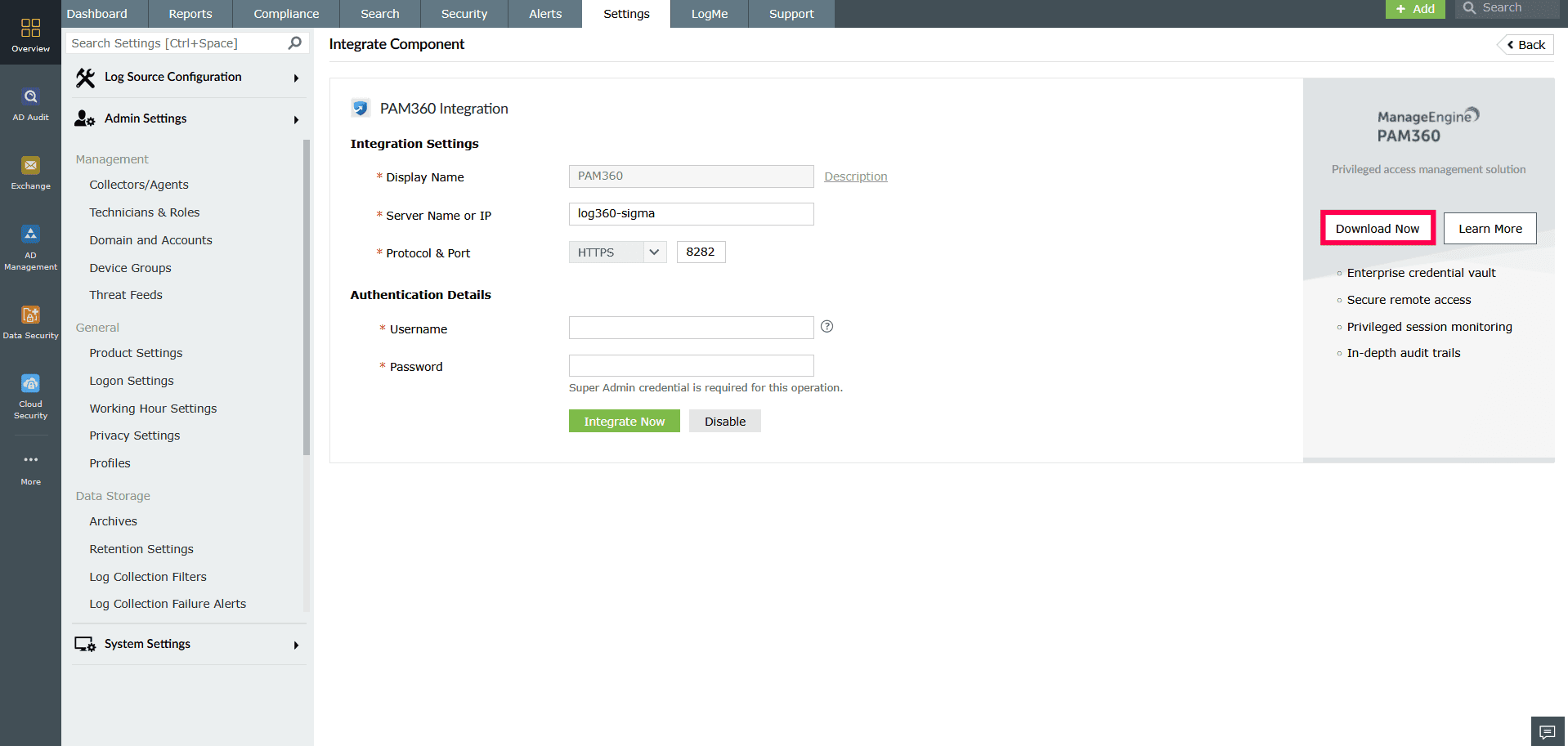Open the chat feedback icon

click(x=1548, y=731)
